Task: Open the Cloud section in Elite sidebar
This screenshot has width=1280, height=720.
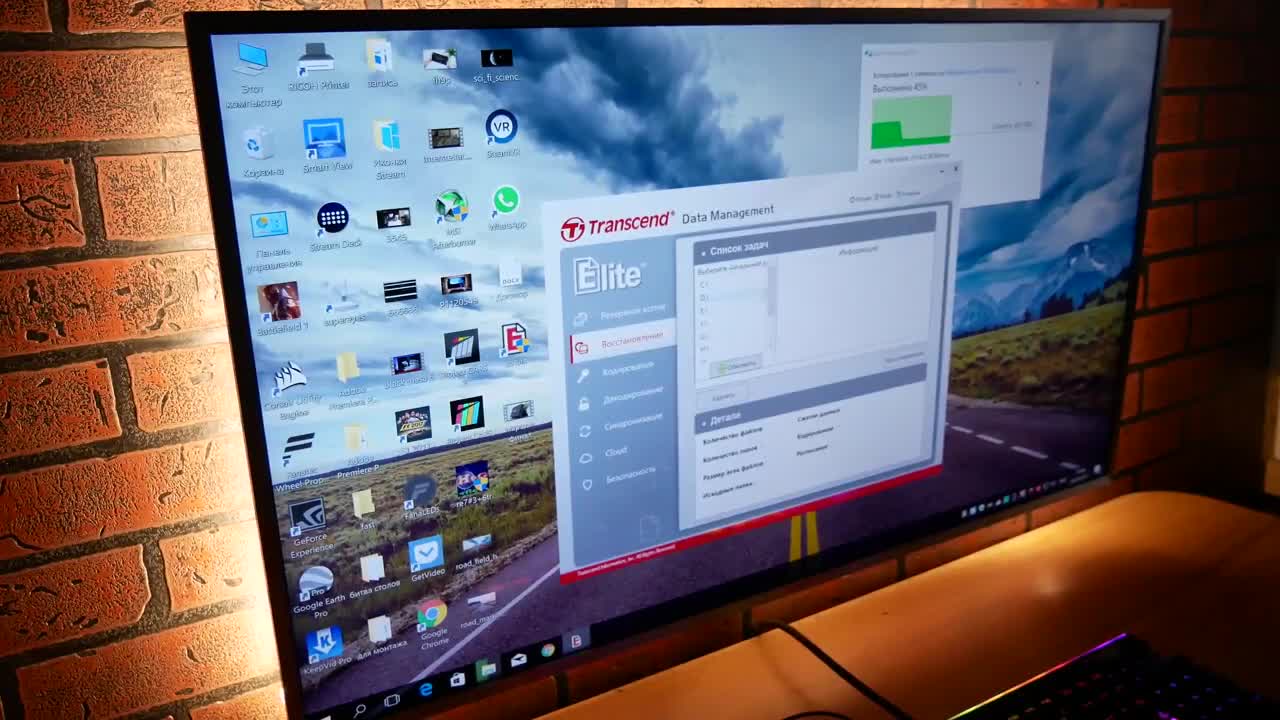Action: coord(605,453)
